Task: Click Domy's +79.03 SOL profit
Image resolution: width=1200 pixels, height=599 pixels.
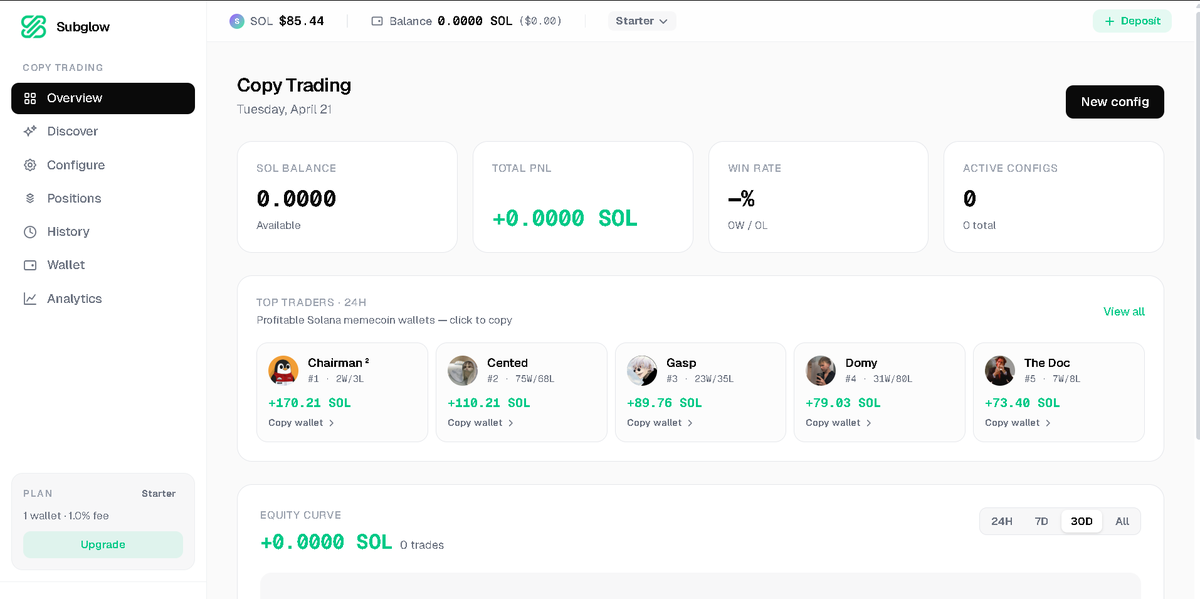Action: 844,403
